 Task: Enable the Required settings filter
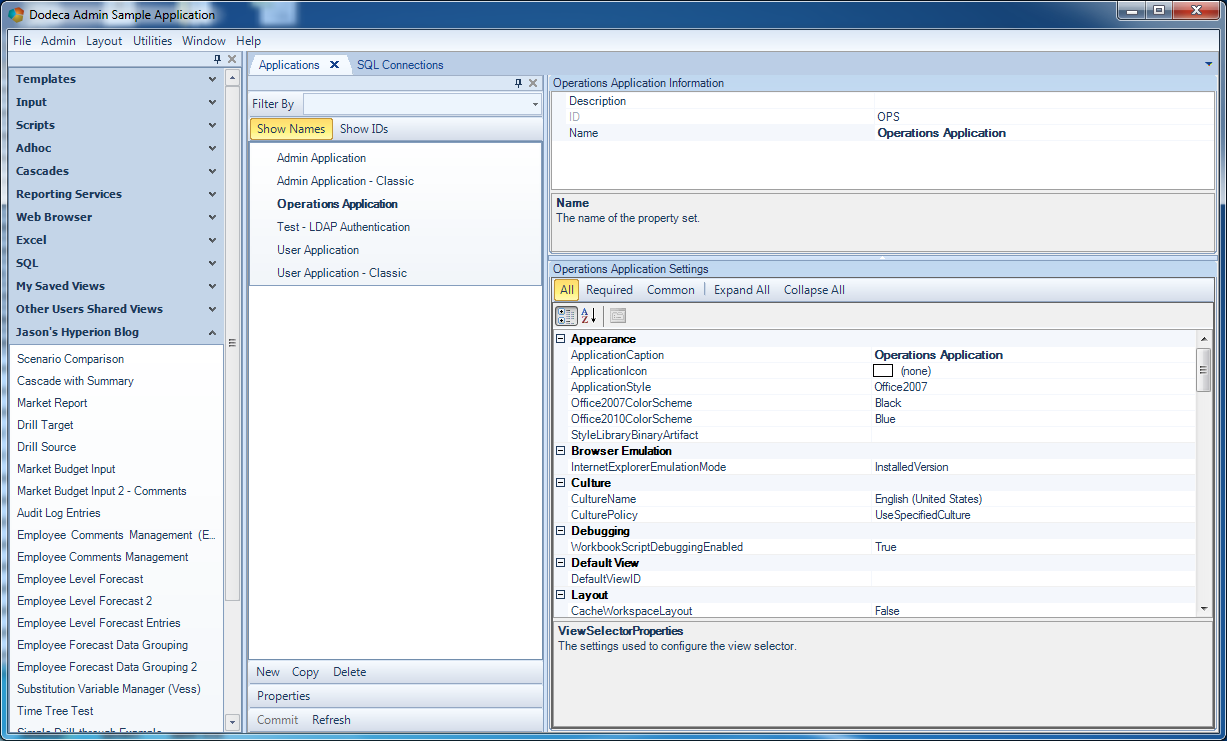tap(609, 290)
